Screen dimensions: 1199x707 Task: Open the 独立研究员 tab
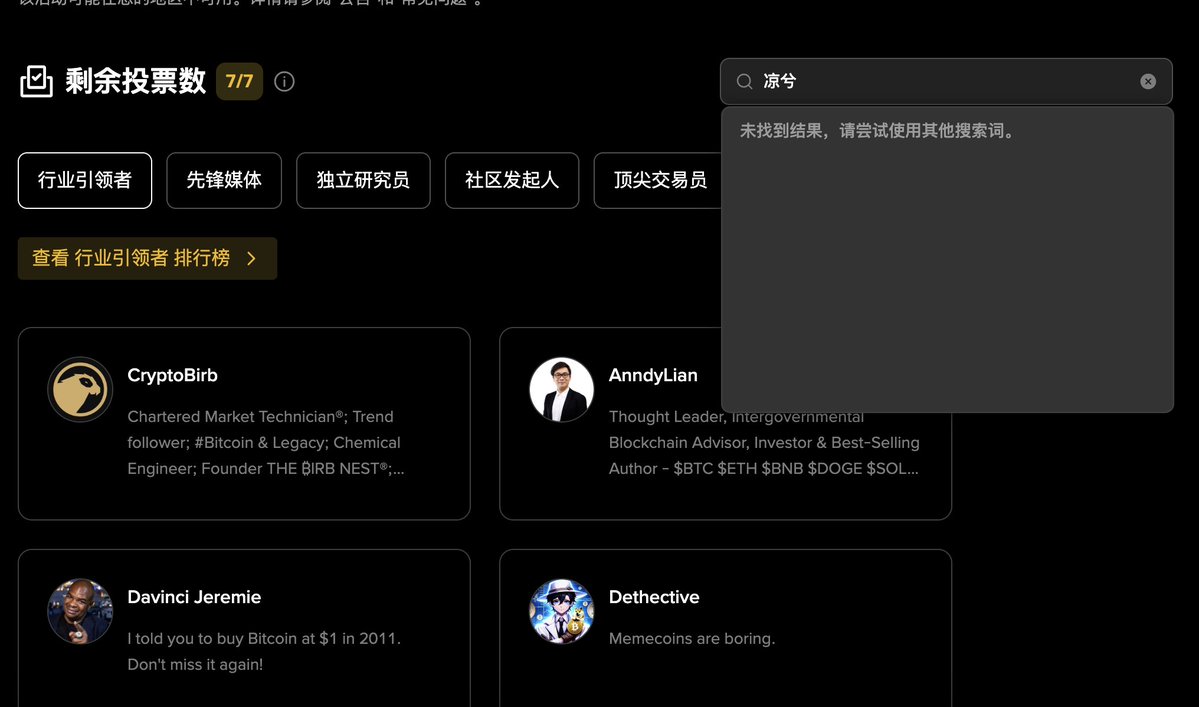click(363, 180)
